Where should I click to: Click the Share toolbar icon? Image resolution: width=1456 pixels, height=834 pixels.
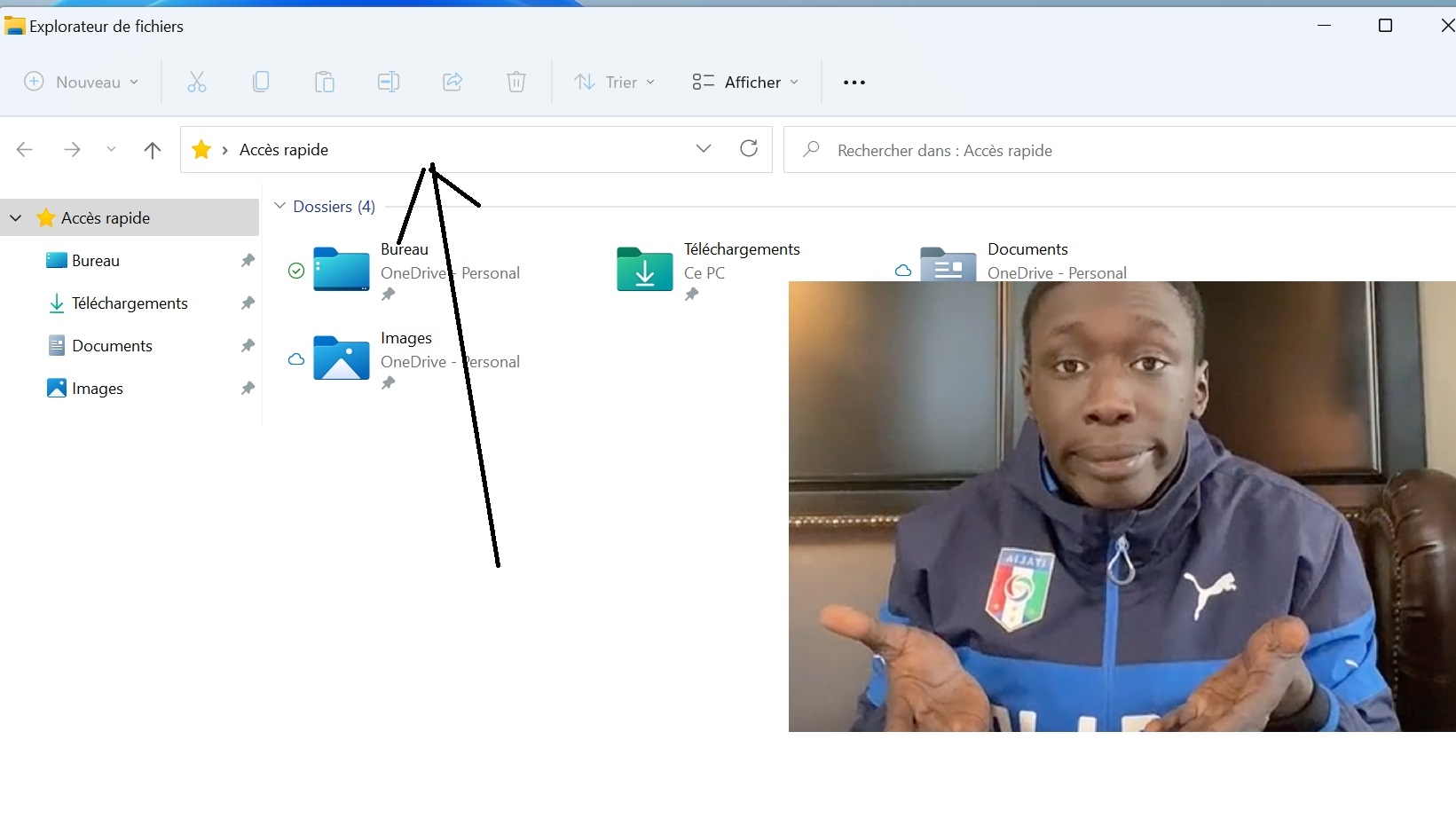[452, 82]
